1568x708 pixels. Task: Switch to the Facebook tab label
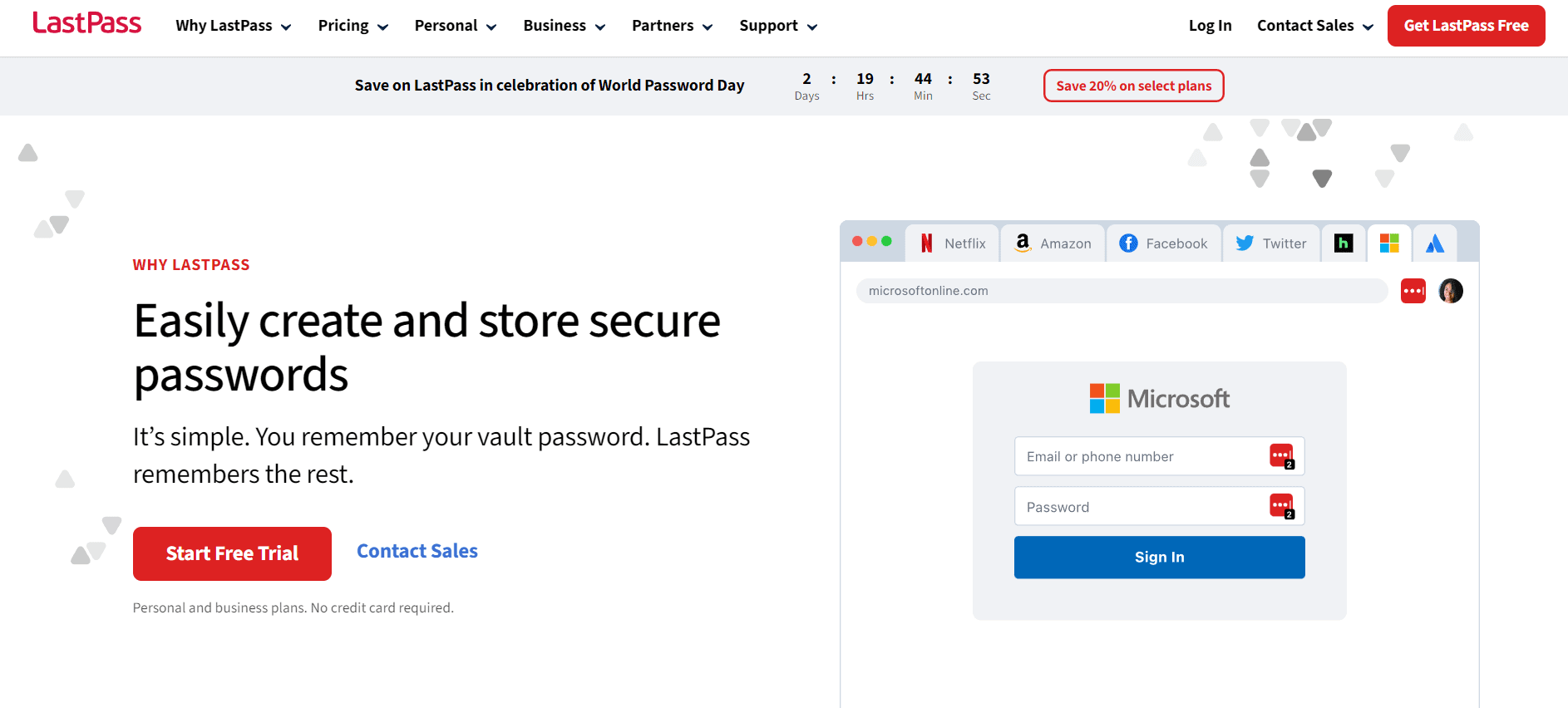(1176, 243)
